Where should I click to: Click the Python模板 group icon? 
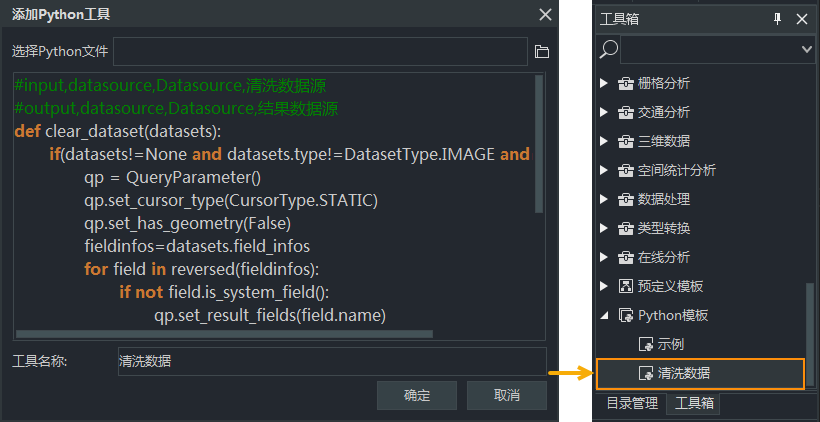[625, 315]
